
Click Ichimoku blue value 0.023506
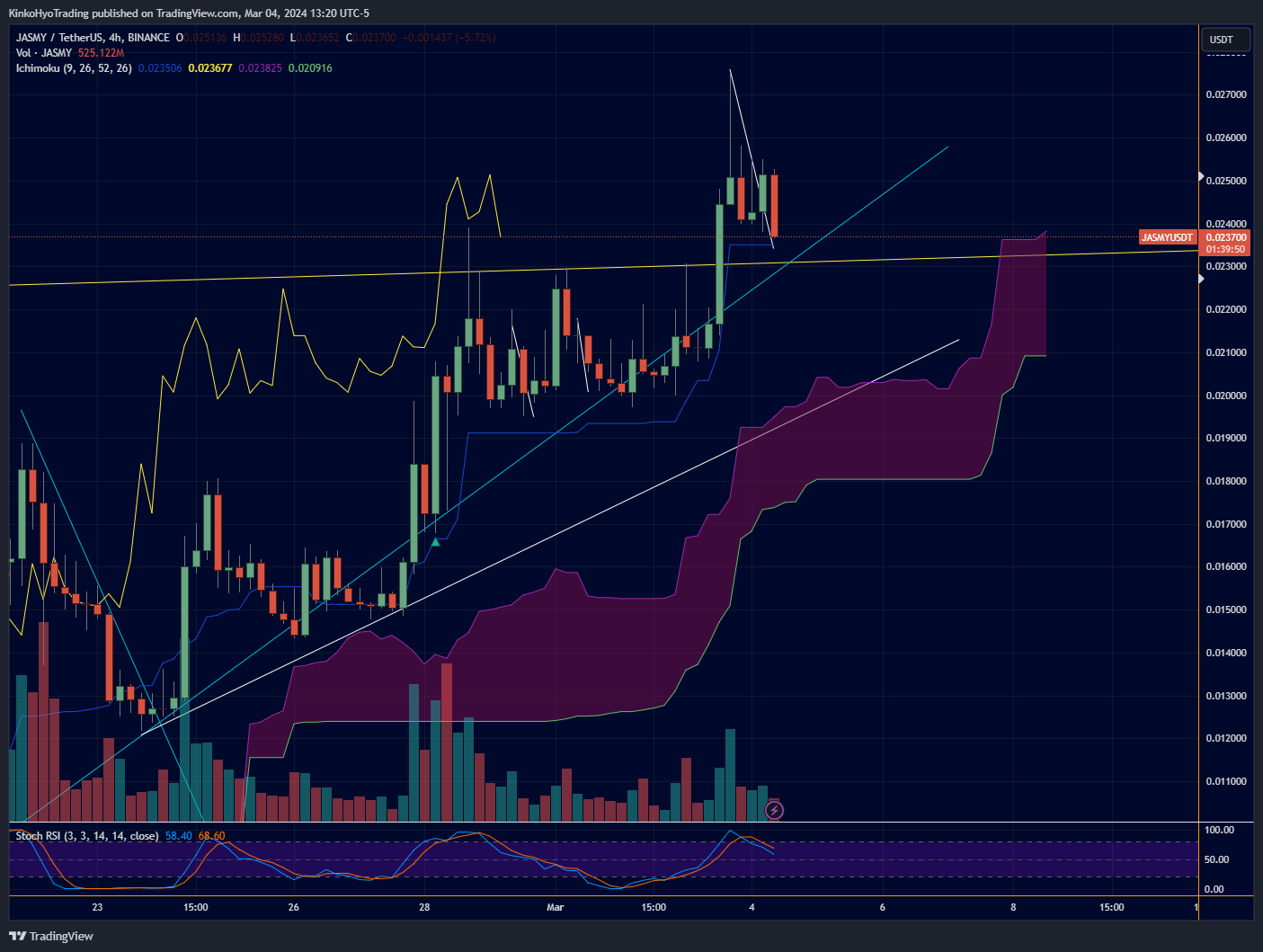pyautogui.click(x=160, y=68)
